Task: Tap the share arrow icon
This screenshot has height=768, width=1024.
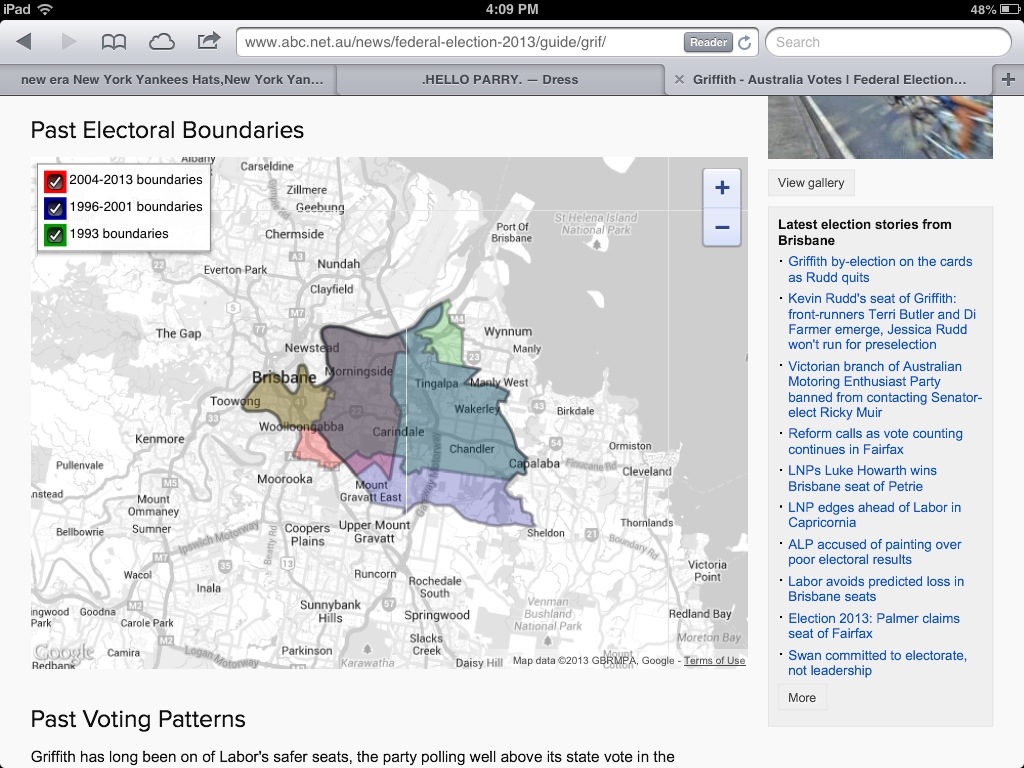Action: click(208, 42)
